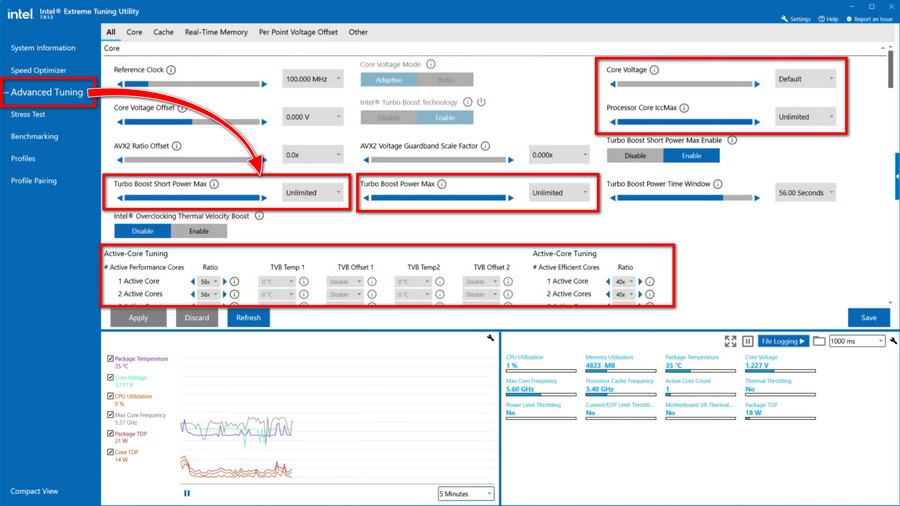The width and height of the screenshot is (900, 506).
Task: Open the 5 Minutes graph range dropdown
Action: (x=465, y=493)
